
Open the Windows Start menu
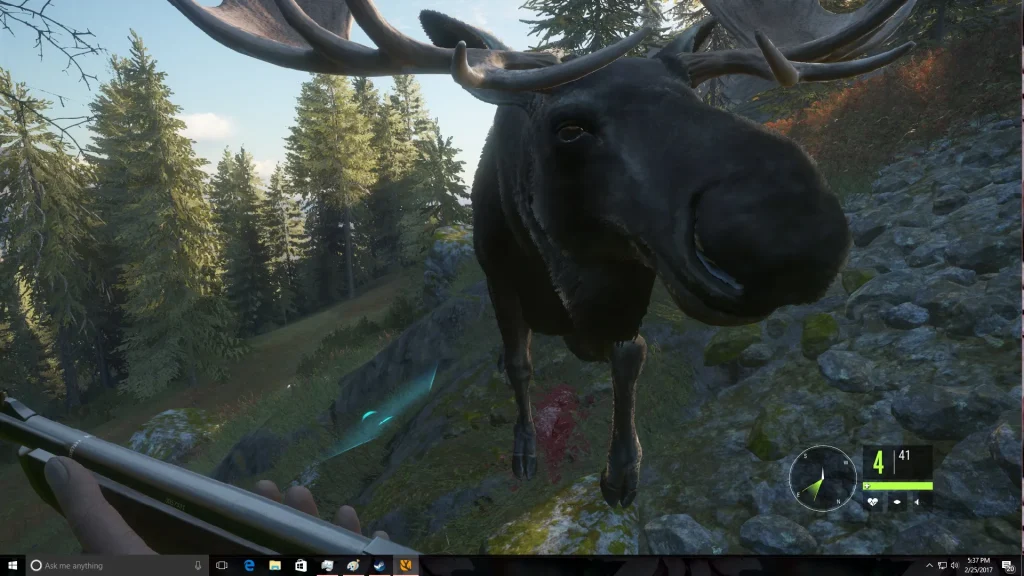(12, 566)
